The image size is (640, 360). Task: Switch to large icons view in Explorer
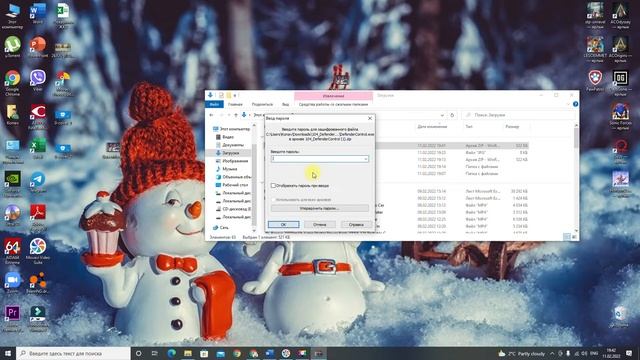point(574,237)
